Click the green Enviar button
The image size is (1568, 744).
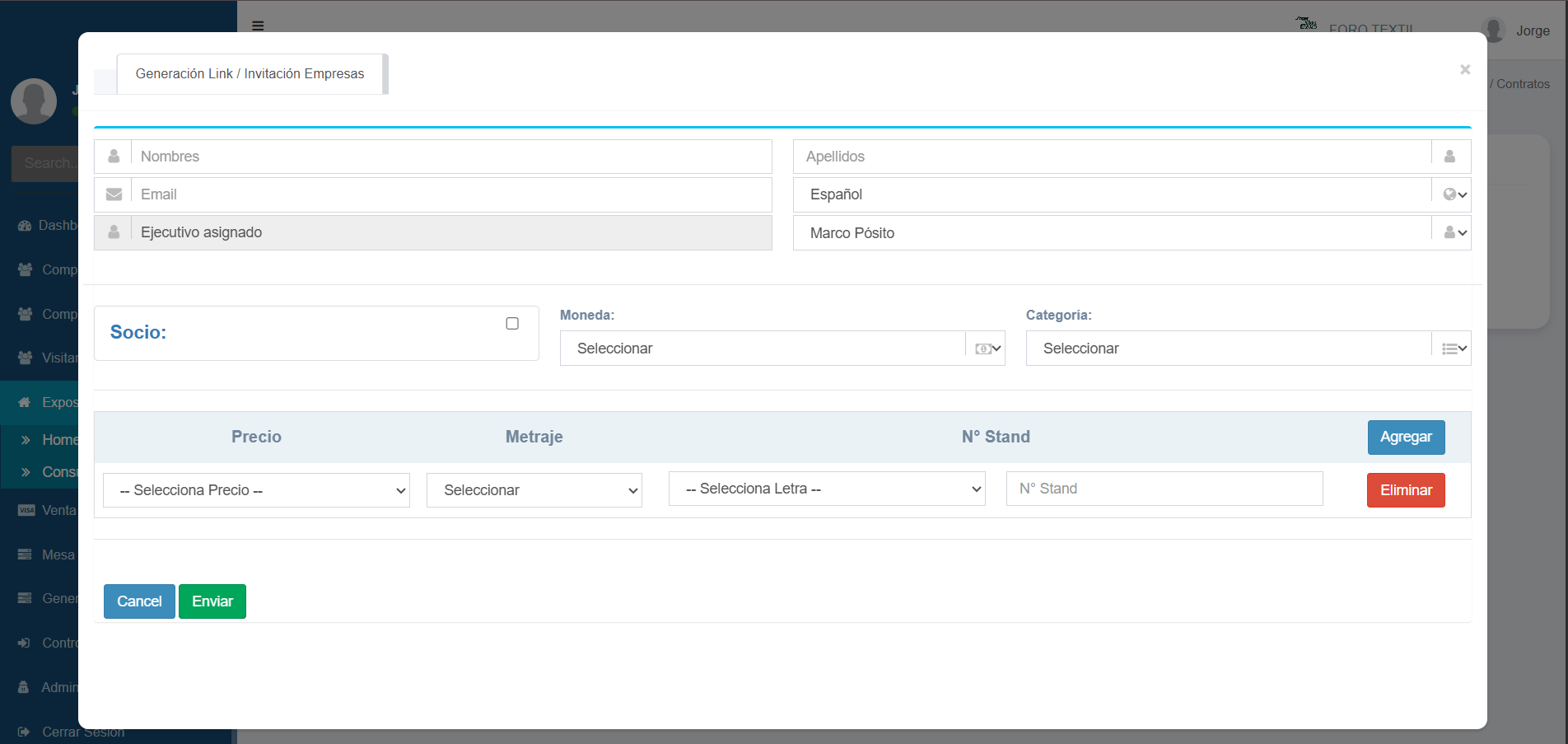[212, 601]
